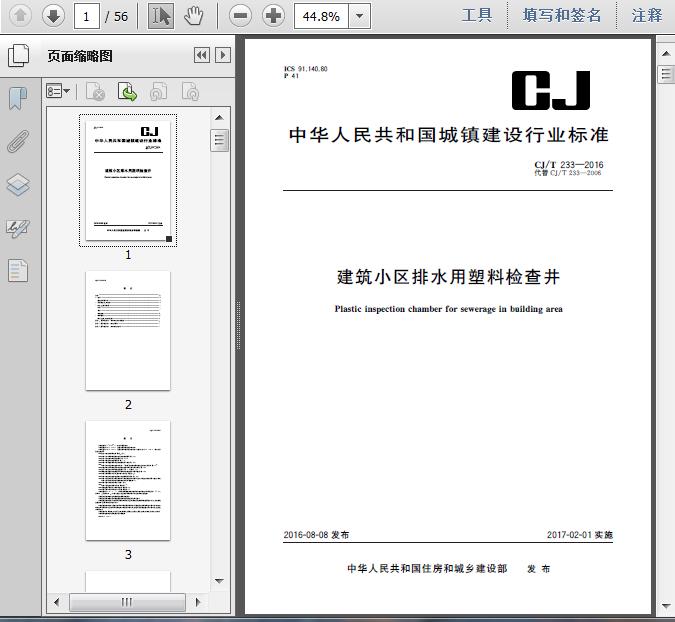The height and width of the screenshot is (622, 675).
Task: Click the page number input field
Action: tap(87, 15)
